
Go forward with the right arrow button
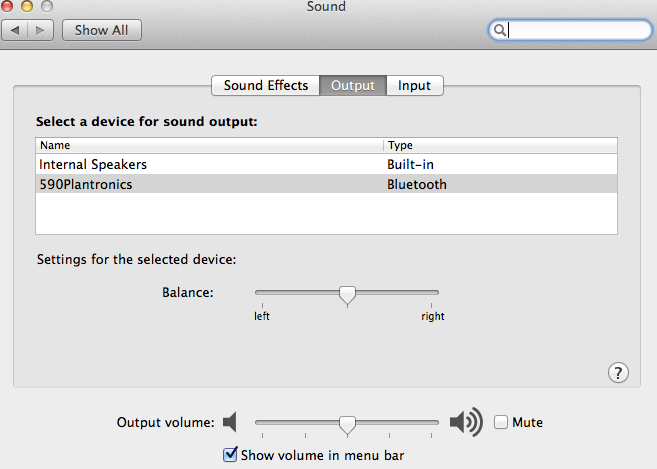41,30
